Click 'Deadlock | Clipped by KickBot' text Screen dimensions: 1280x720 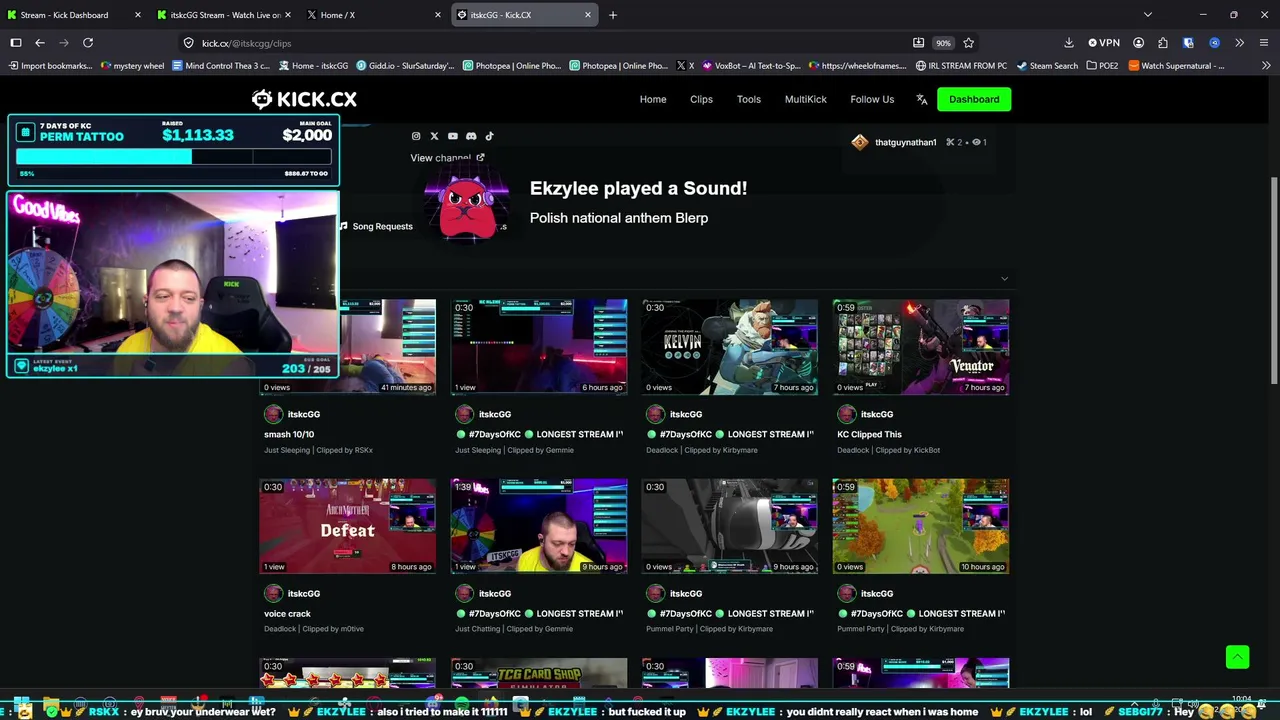click(x=889, y=450)
